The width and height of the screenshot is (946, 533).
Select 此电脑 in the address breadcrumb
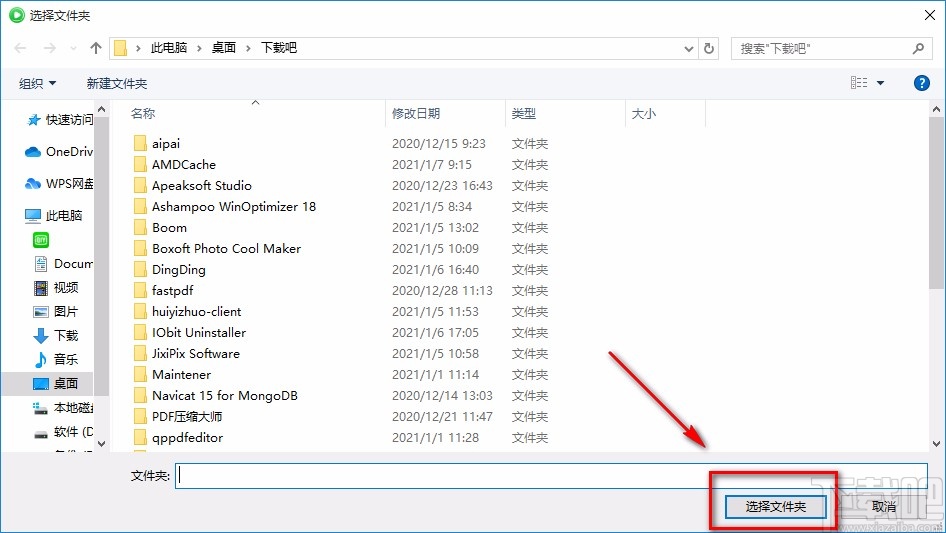[169, 48]
